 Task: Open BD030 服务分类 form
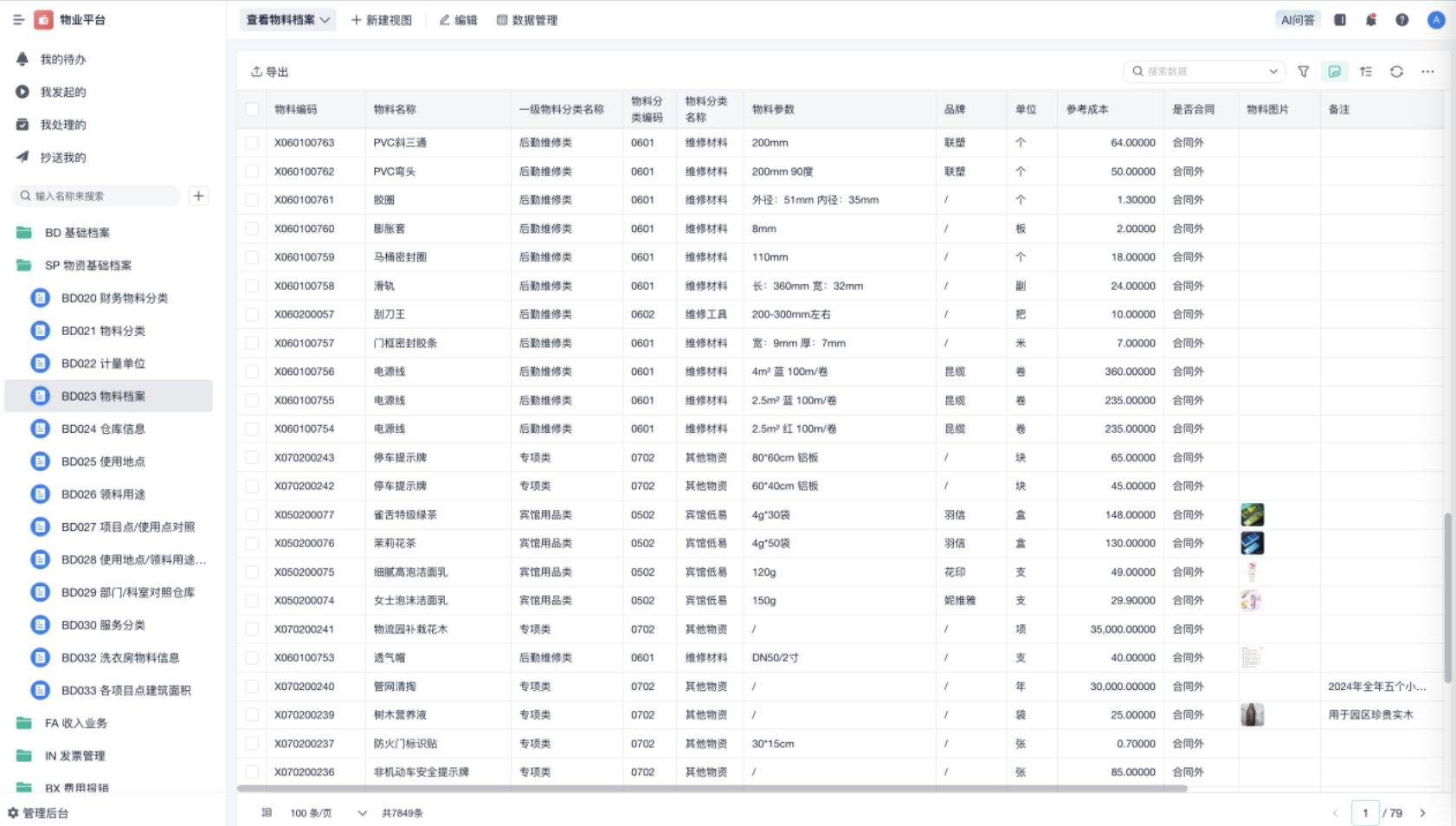pos(108,625)
